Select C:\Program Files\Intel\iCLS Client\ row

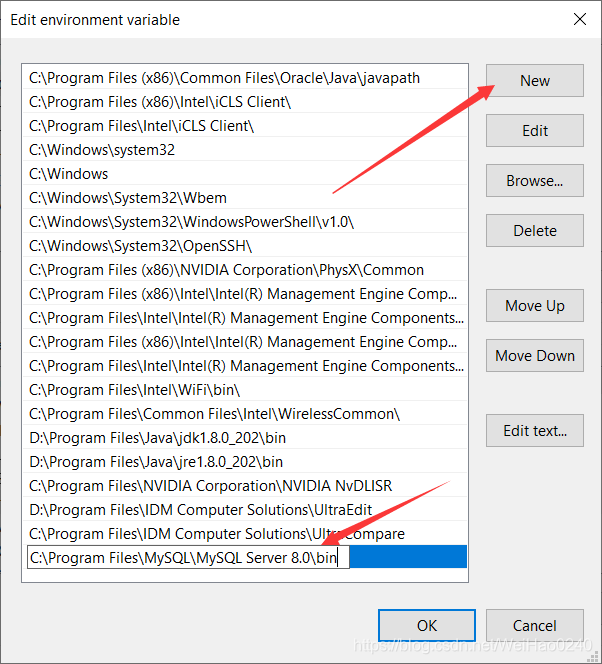pos(245,126)
